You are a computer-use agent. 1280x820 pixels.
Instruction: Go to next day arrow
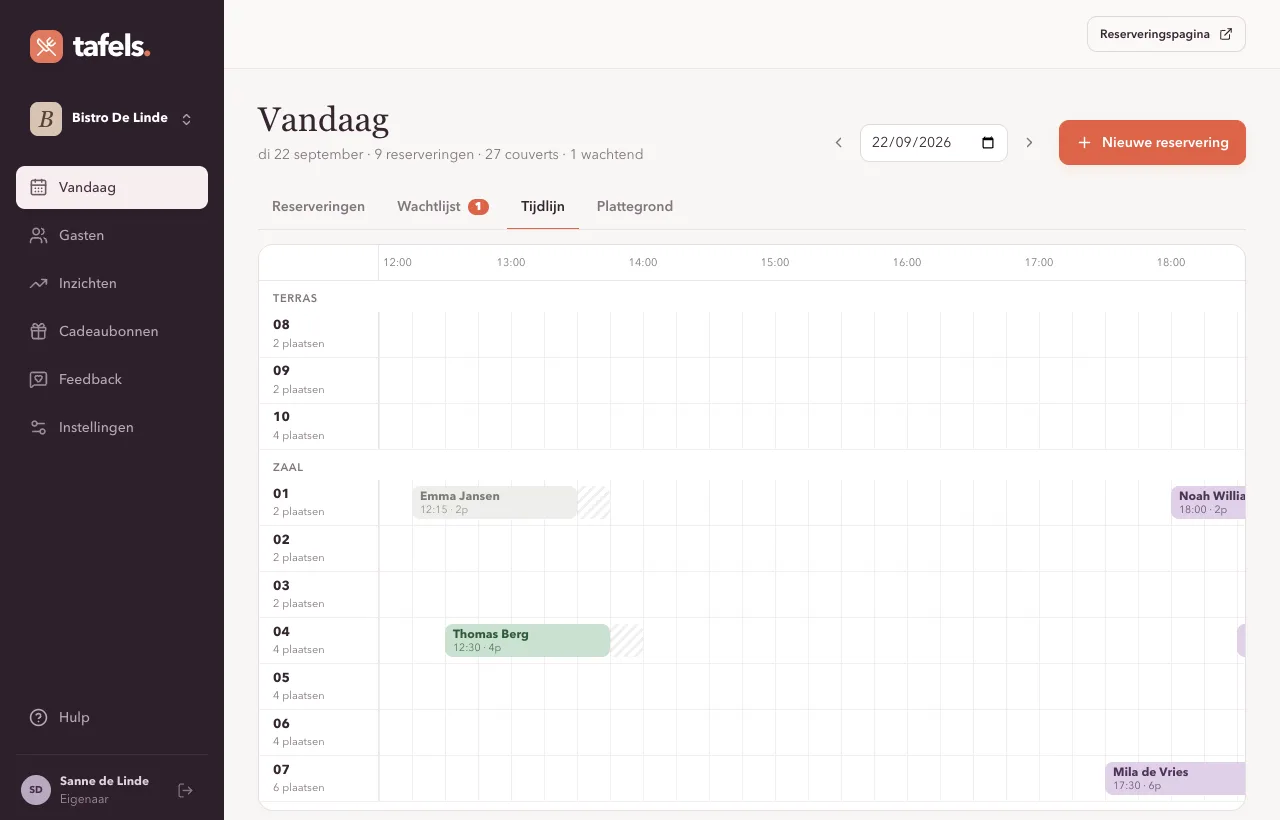click(1029, 143)
